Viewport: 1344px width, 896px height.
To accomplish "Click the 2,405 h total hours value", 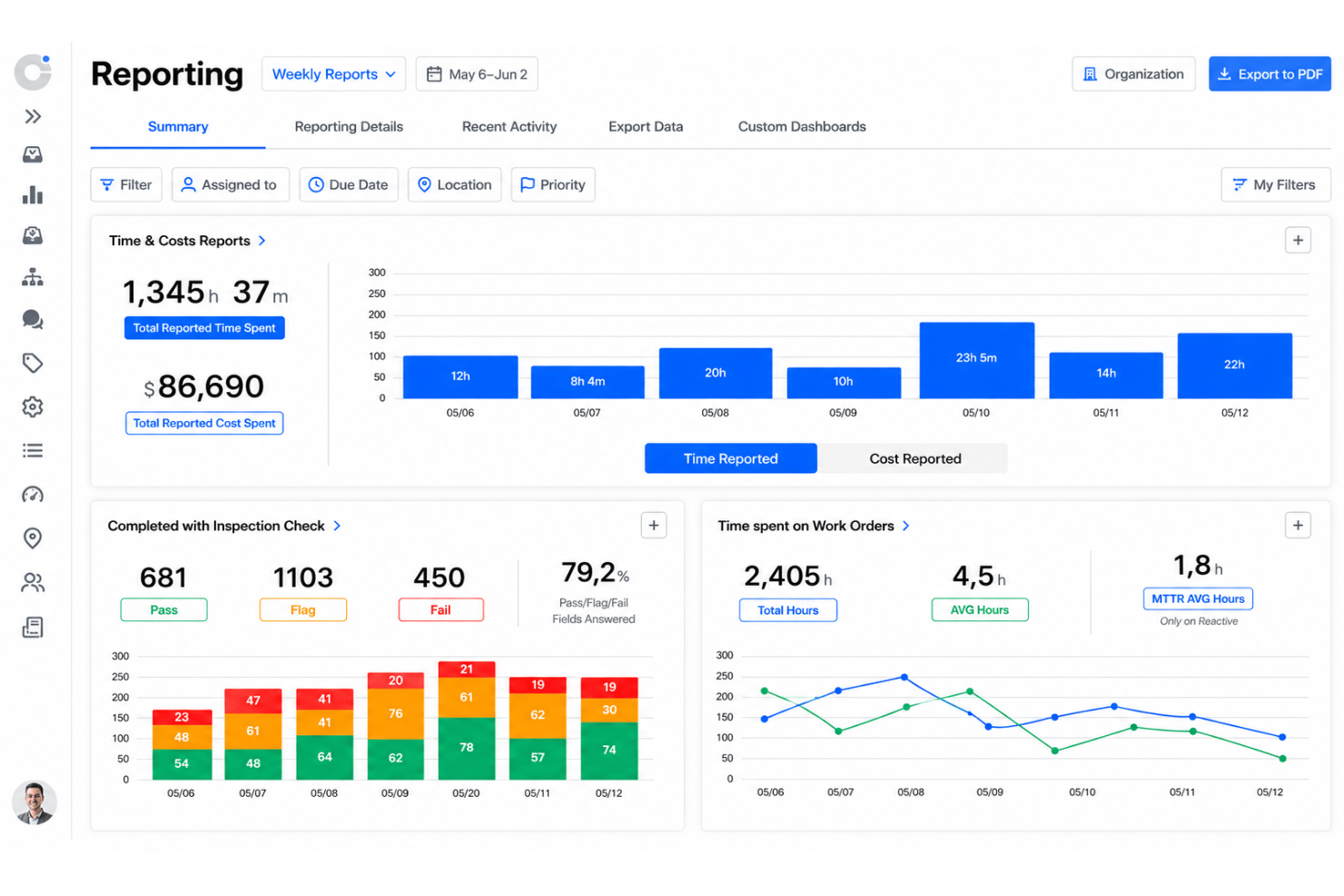I will pyautogui.click(x=788, y=576).
